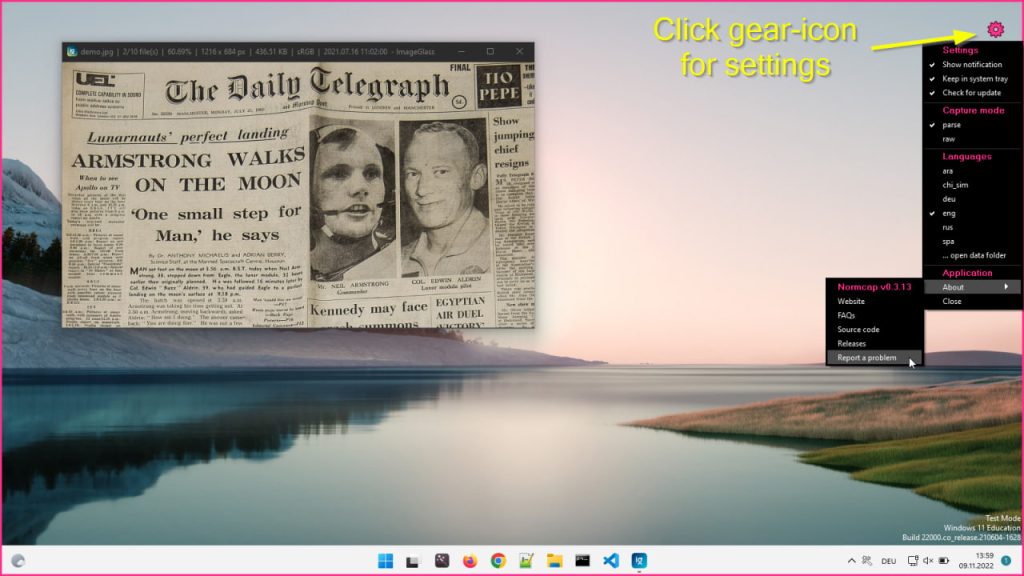Select the parse capture mode
This screenshot has height=576, width=1024.
972,125
